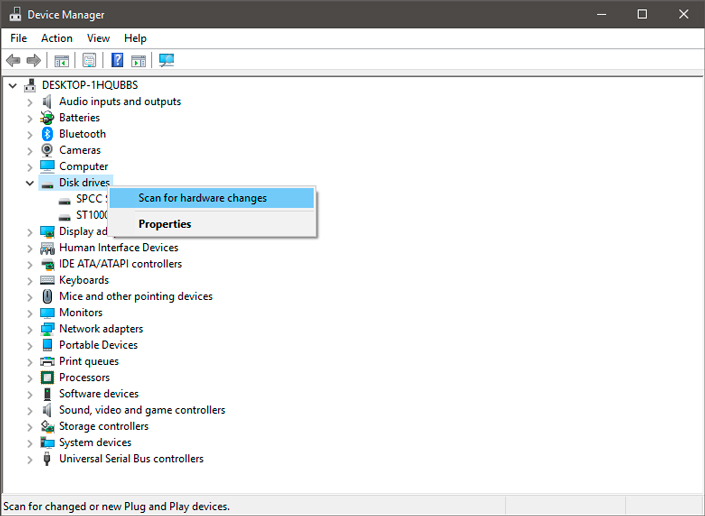Click the Print queues printer icon

tap(47, 361)
